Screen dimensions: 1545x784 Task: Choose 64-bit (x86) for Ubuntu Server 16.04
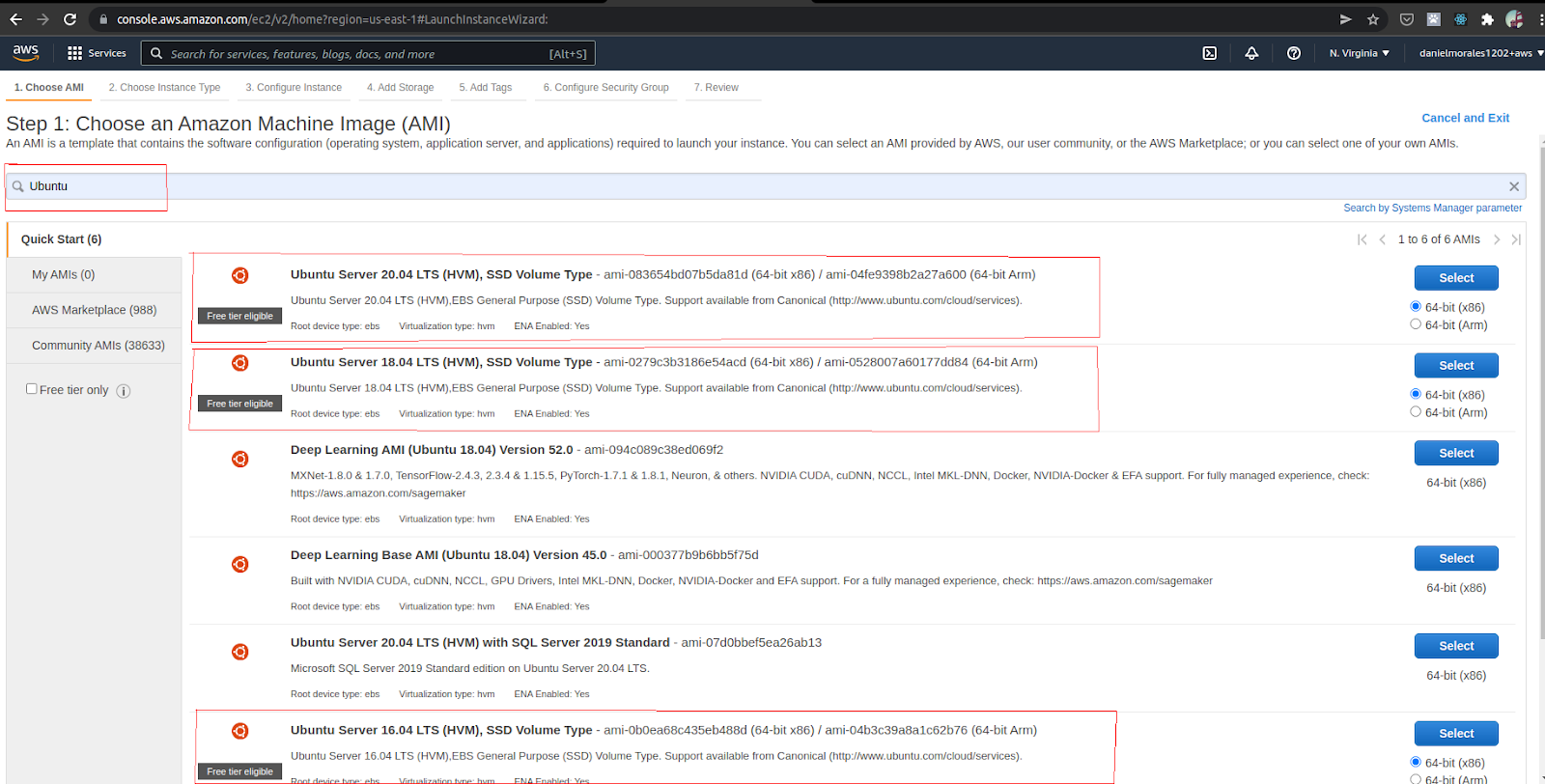coord(1416,762)
